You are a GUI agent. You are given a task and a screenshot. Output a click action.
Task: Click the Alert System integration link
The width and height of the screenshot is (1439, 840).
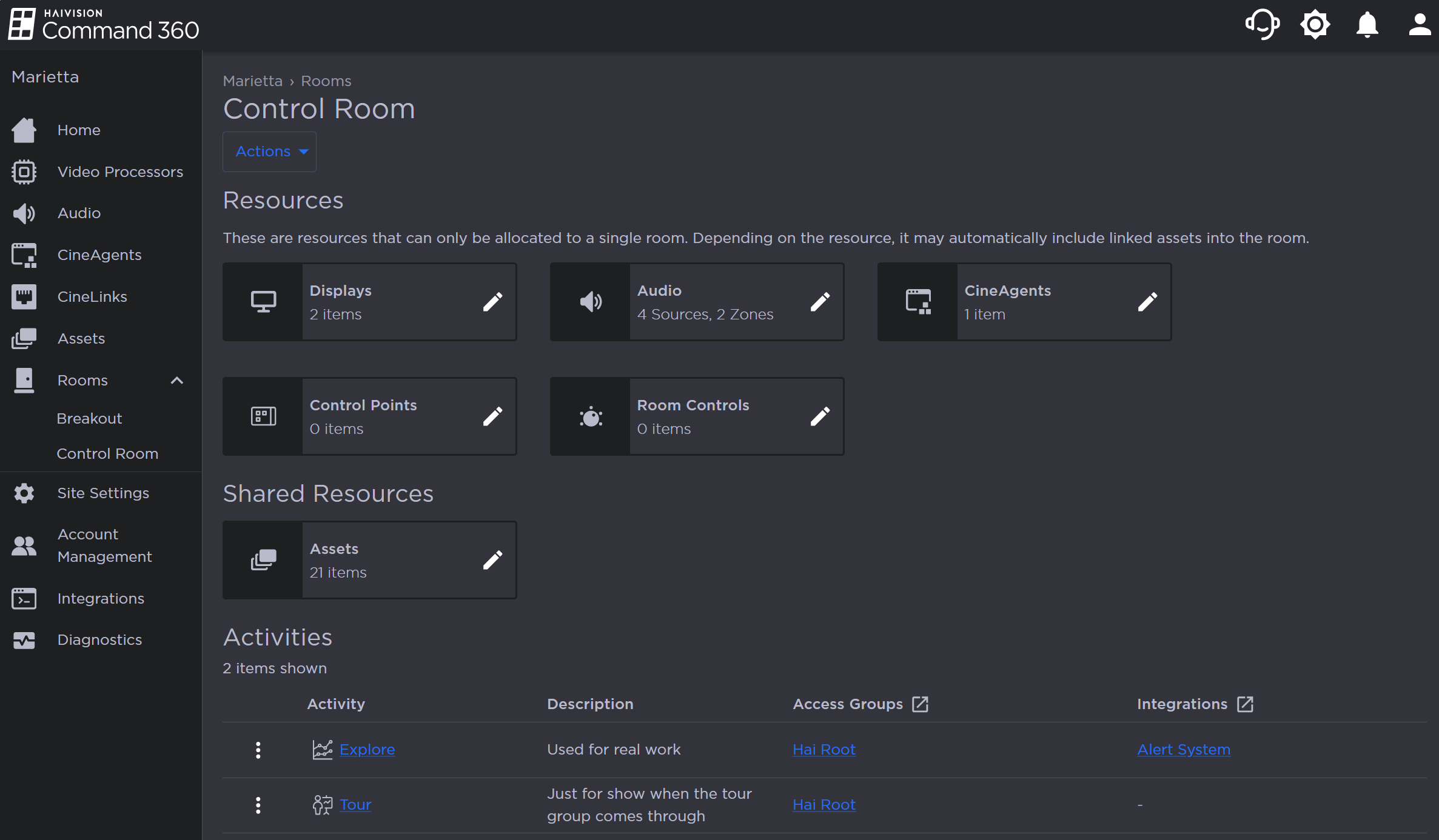(x=1183, y=750)
